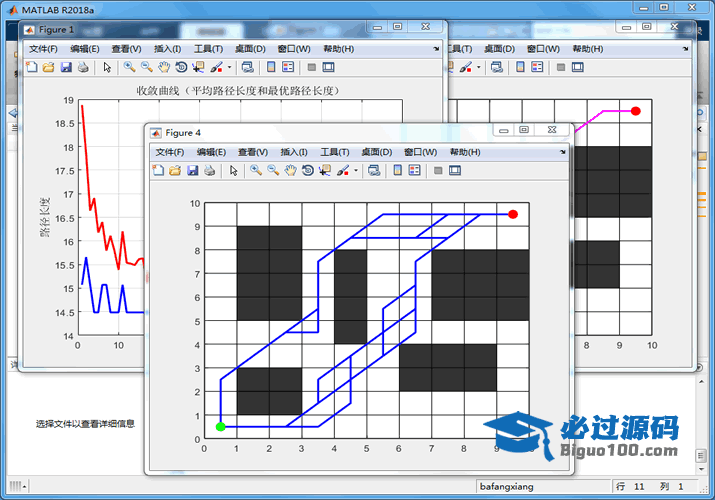This screenshot has width=715, height=500.
Task: Save Figure 4 using the floppy disk icon
Action: (192, 171)
